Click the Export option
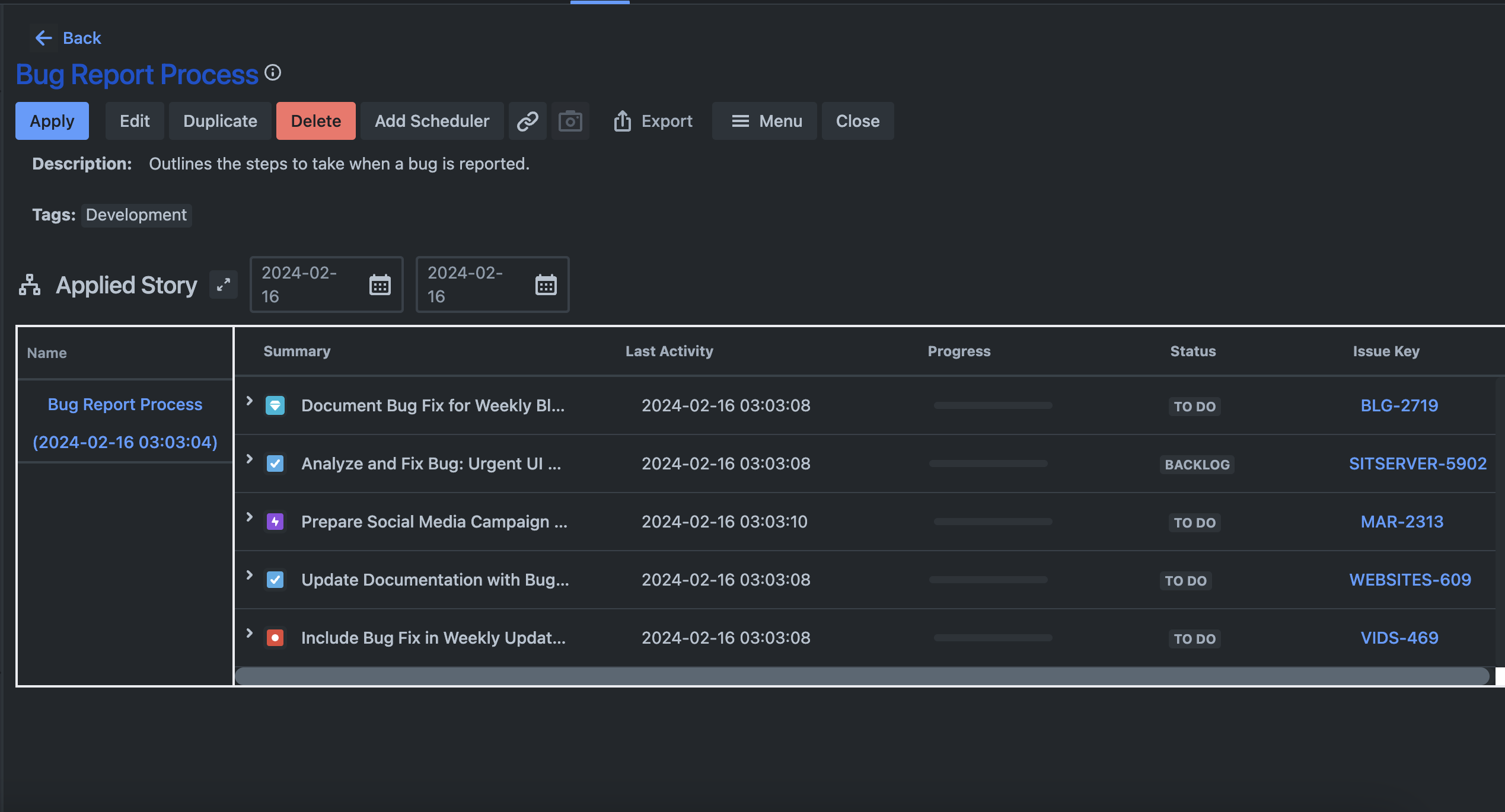This screenshot has width=1505, height=812. click(x=653, y=121)
